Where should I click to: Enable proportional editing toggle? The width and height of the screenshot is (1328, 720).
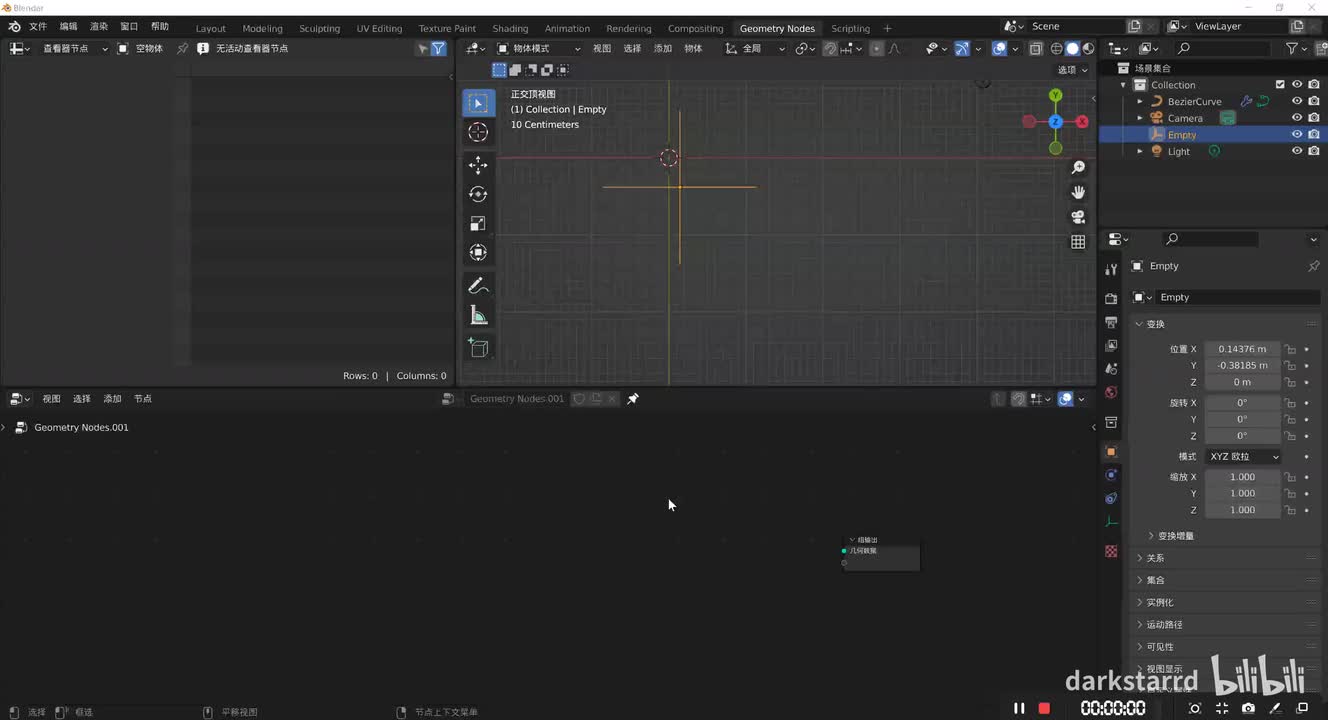[877, 48]
